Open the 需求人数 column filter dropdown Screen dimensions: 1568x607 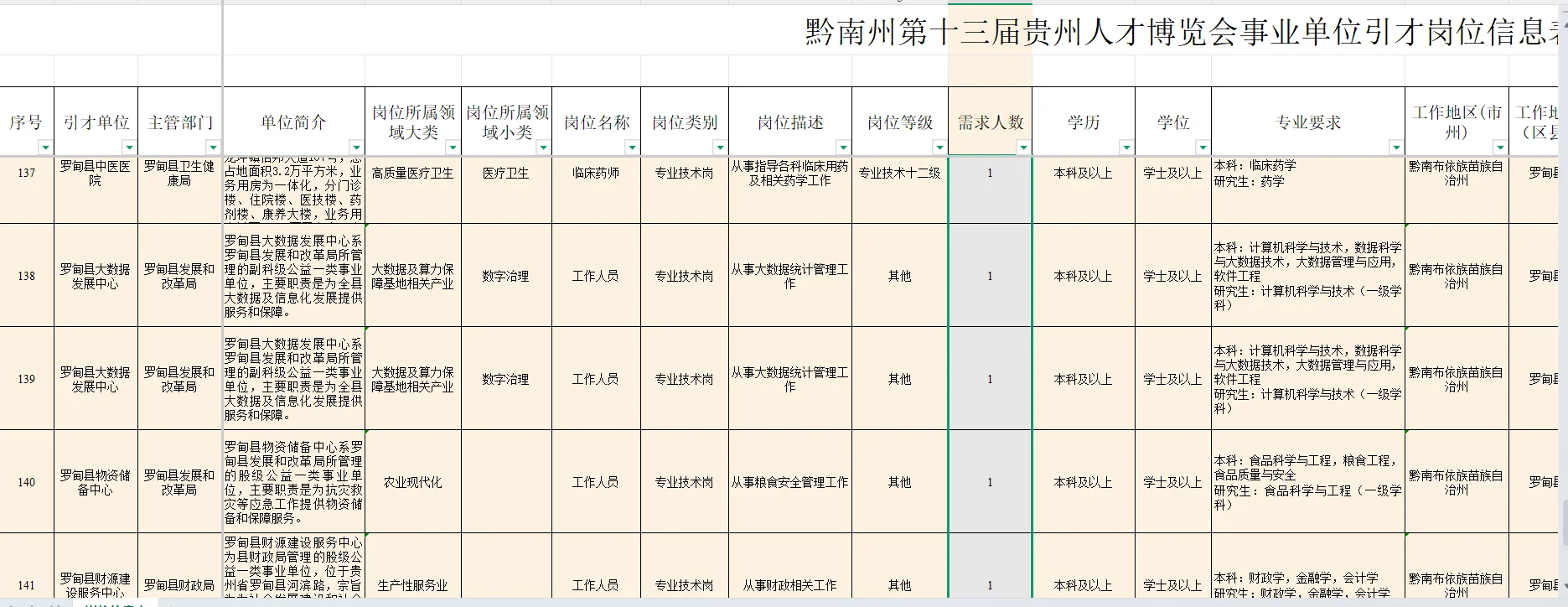point(1023,148)
